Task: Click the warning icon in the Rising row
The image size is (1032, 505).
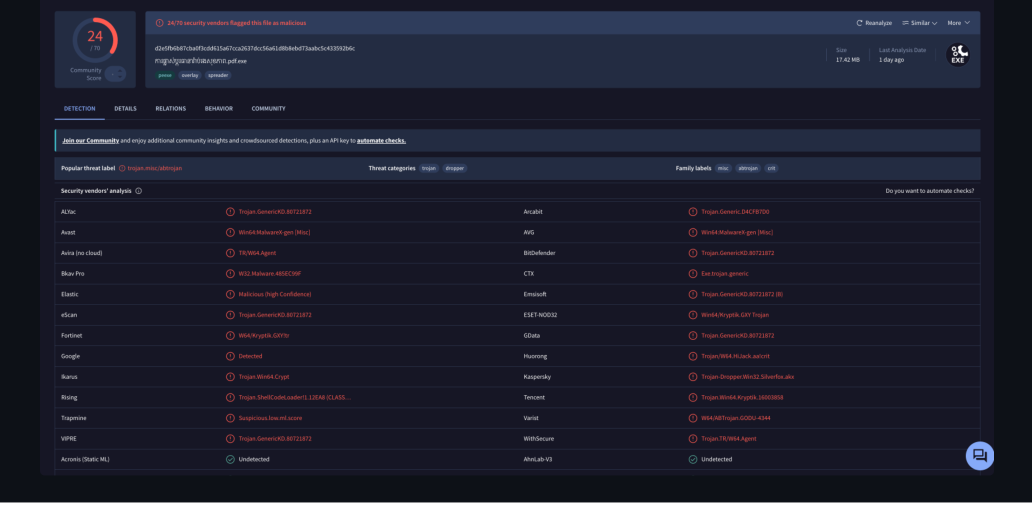Action: click(230, 398)
